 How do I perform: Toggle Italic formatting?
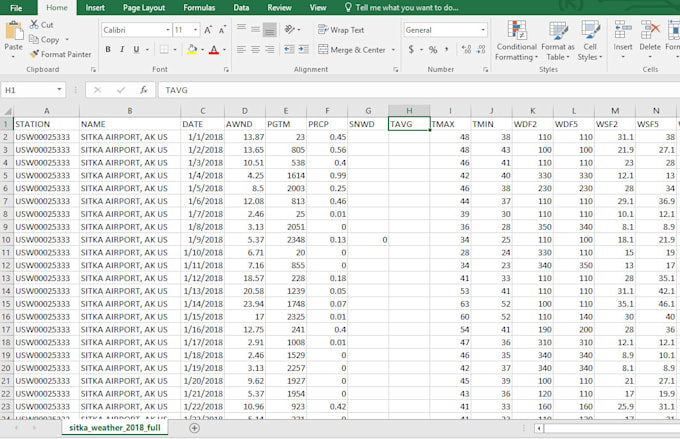point(123,49)
